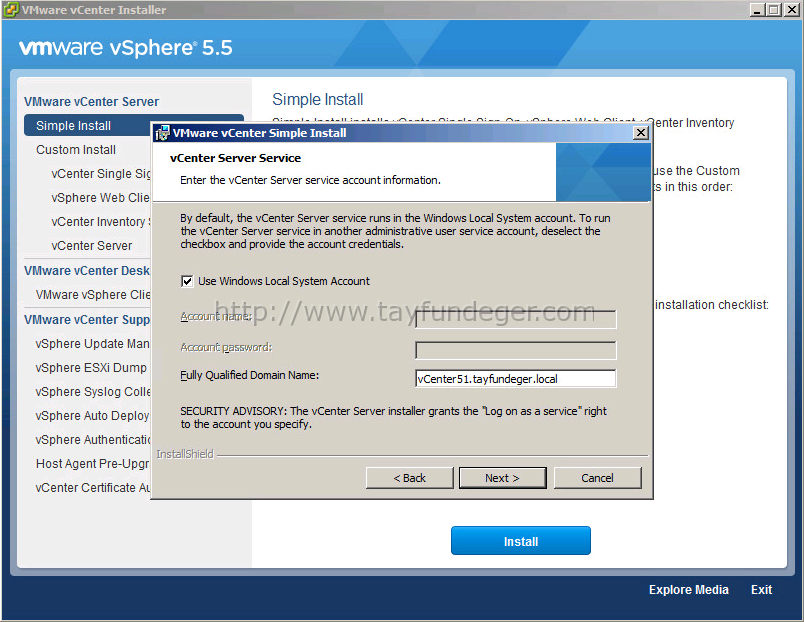Click the Account password input field

(x=515, y=351)
